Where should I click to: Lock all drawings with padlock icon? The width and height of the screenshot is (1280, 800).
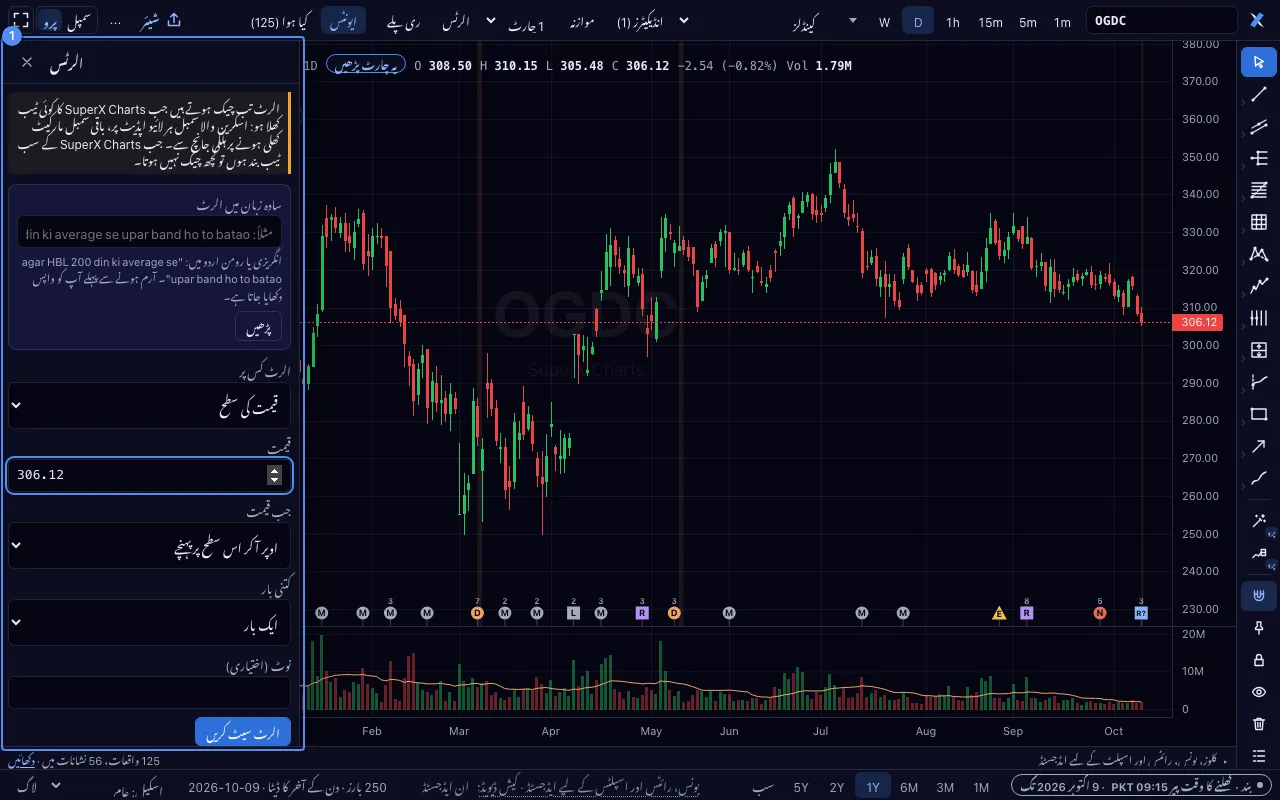click(1258, 660)
